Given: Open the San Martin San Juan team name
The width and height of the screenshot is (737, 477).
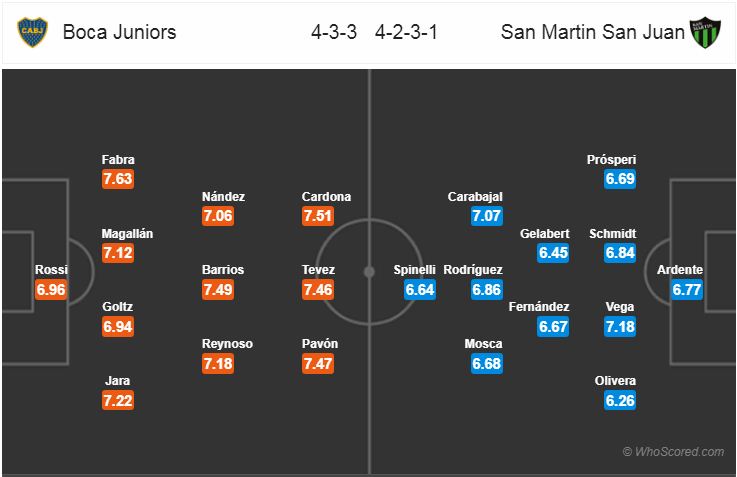Looking at the screenshot, I should [x=592, y=32].
